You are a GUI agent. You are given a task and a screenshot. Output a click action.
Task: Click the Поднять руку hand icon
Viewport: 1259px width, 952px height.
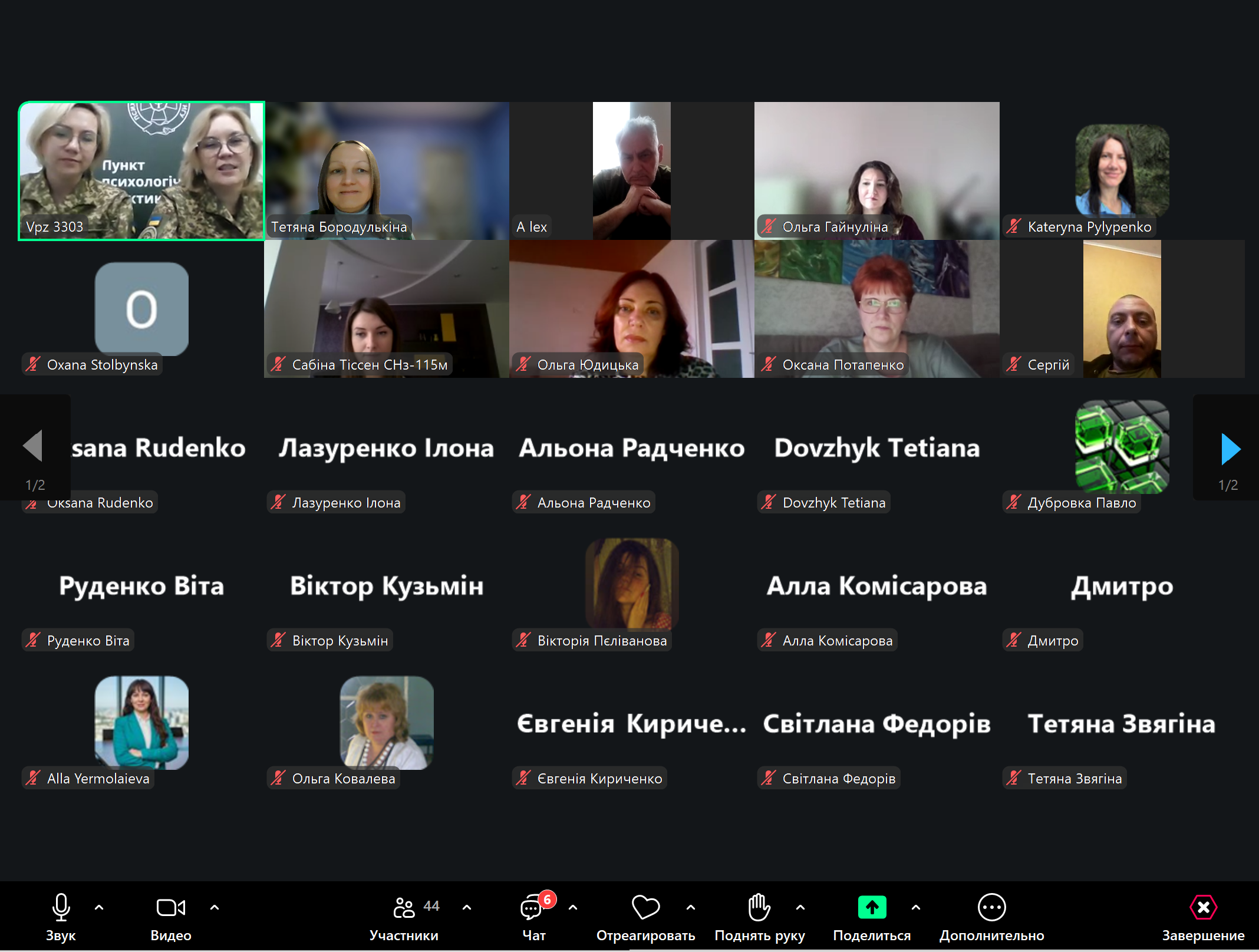(x=759, y=908)
